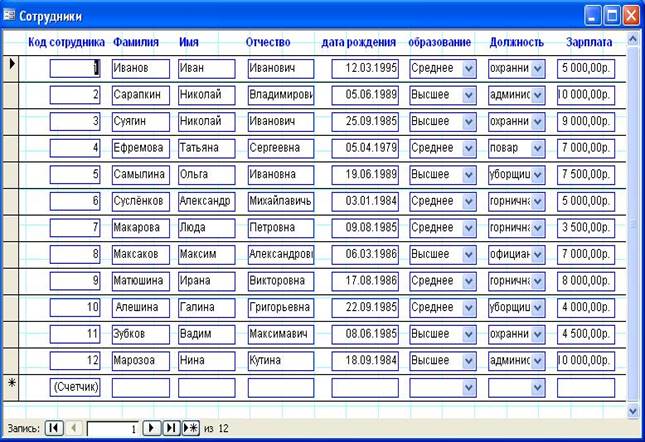The image size is (645, 442).
Task: Open образование dropdown for Иванов row
Action: [469, 68]
